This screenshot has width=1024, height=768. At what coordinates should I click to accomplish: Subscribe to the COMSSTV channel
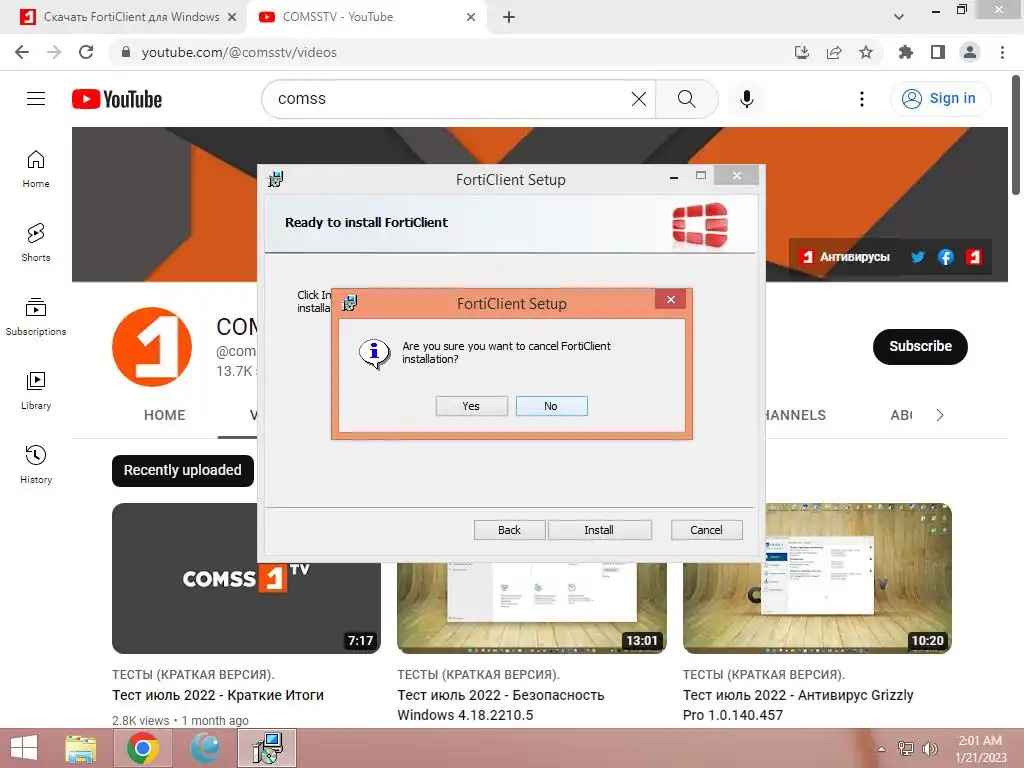coord(920,346)
